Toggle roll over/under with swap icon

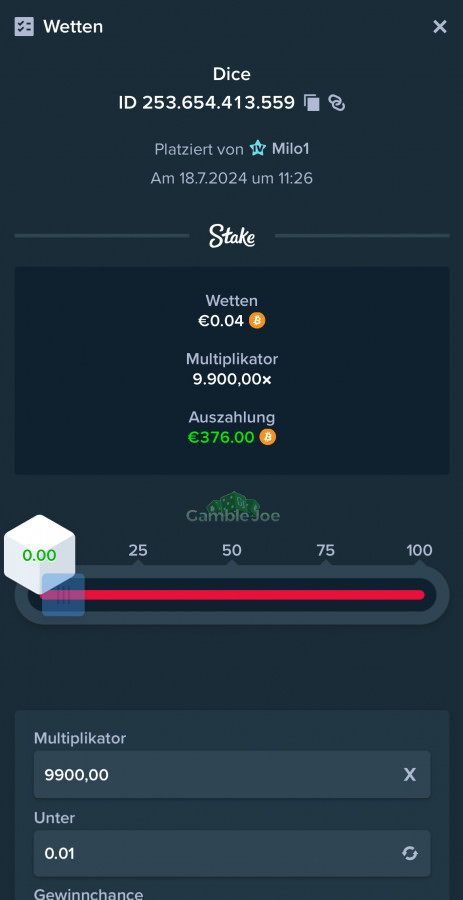pyautogui.click(x=410, y=854)
